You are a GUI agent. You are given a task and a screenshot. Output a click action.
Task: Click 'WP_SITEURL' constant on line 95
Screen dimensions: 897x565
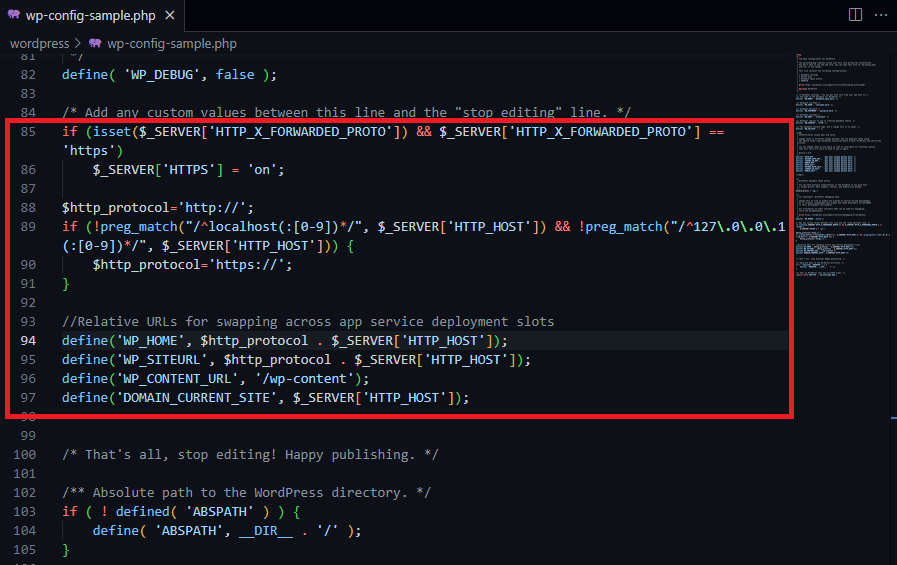pyautogui.click(x=162, y=360)
